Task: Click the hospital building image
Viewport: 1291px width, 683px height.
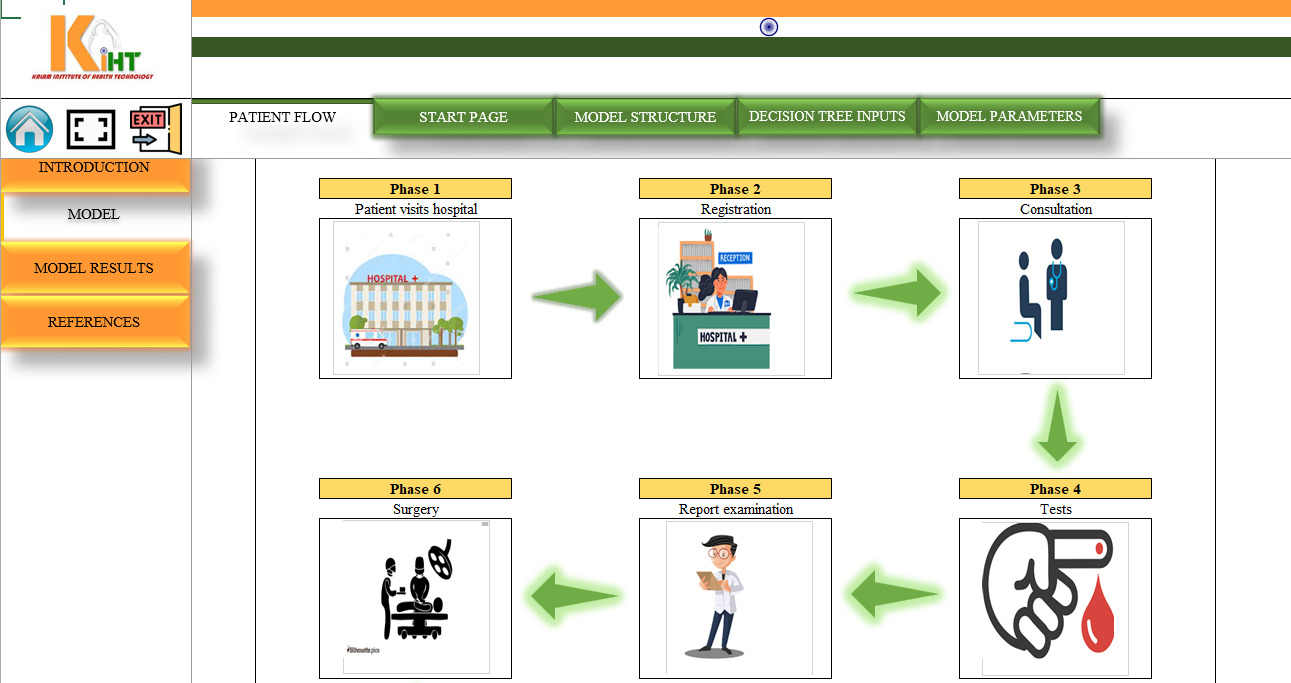Action: (x=406, y=298)
